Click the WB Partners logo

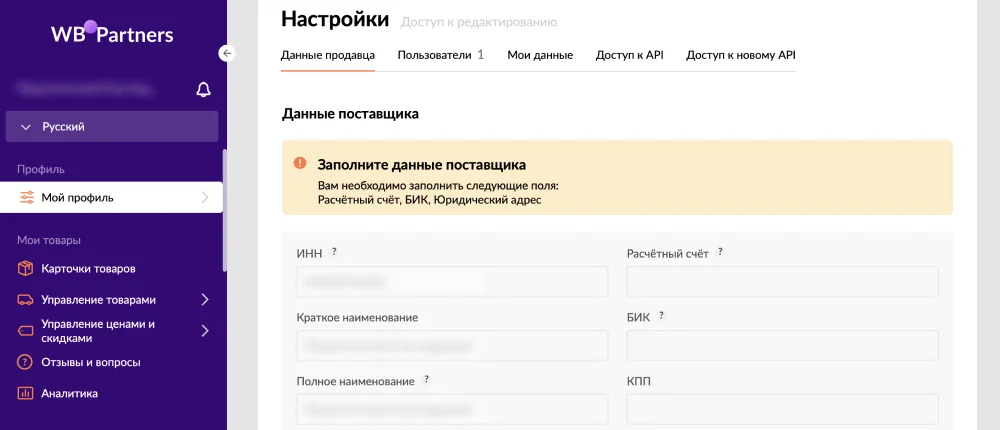tap(112, 35)
